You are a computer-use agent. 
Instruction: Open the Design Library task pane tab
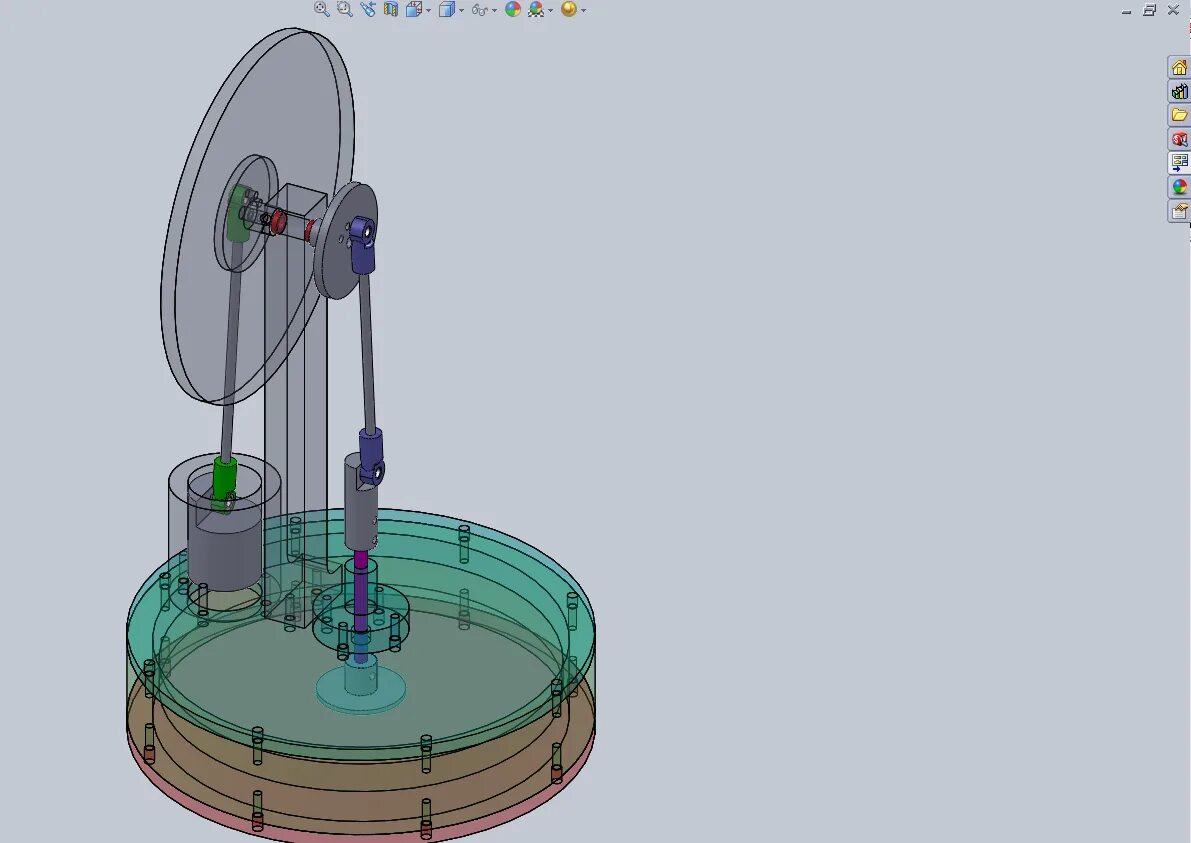(x=1179, y=91)
